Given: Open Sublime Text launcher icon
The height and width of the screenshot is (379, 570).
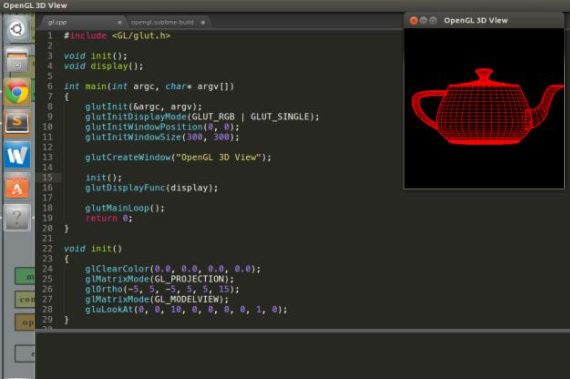Looking at the screenshot, I should (17, 124).
